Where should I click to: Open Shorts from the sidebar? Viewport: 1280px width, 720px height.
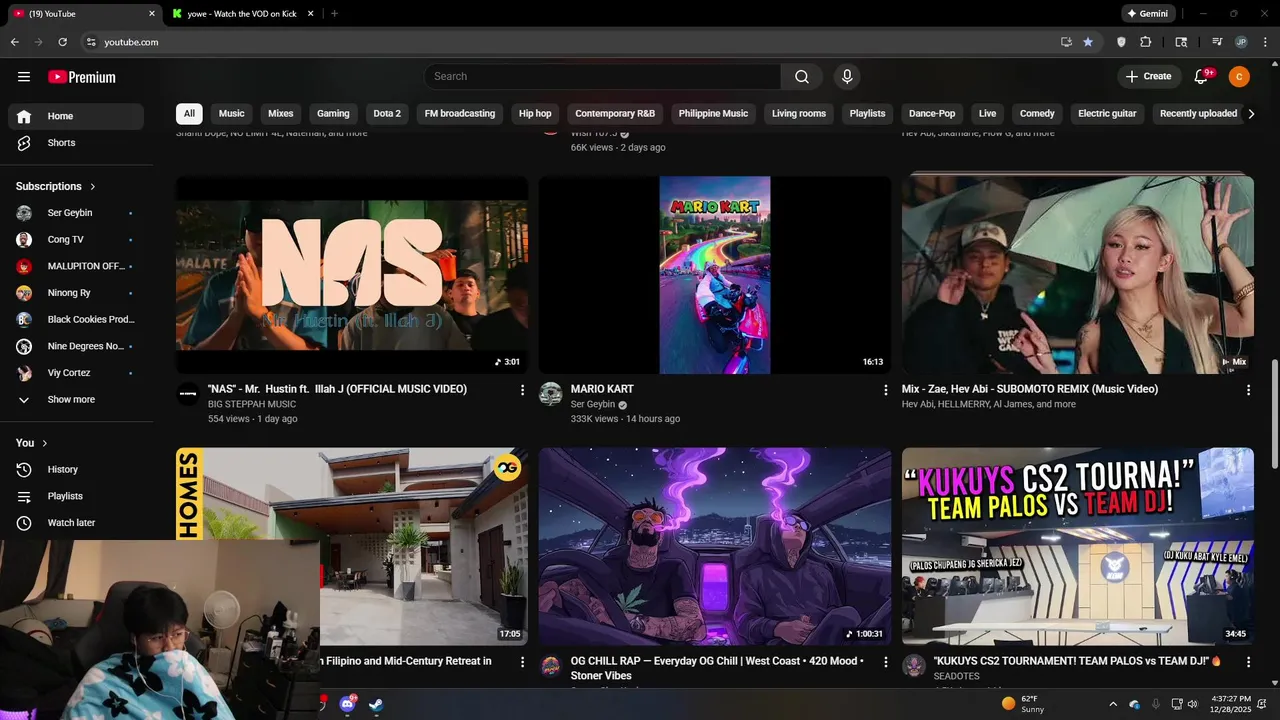tap(76, 143)
